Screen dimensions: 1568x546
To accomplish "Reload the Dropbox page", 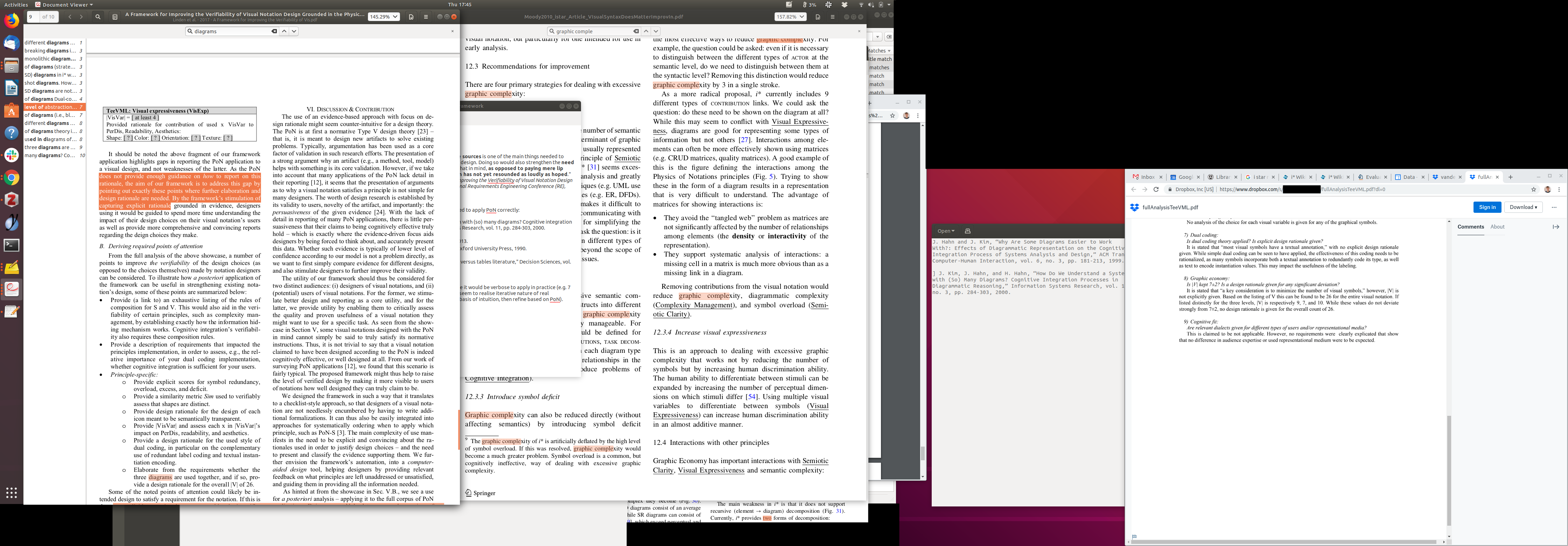I will [1156, 189].
